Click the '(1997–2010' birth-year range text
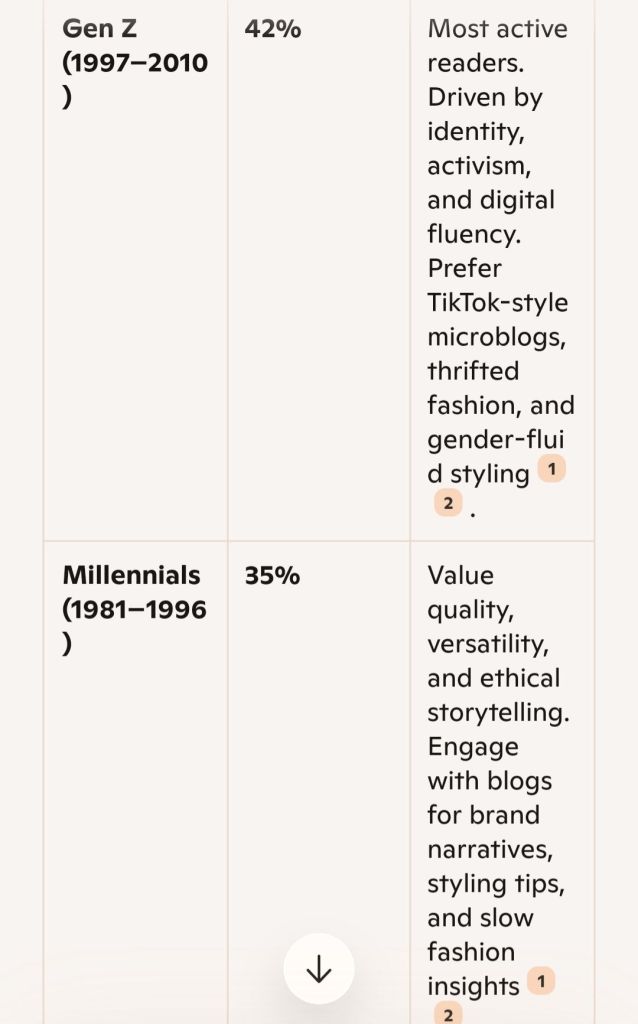Image resolution: width=638 pixels, height=1024 pixels. (x=135, y=63)
